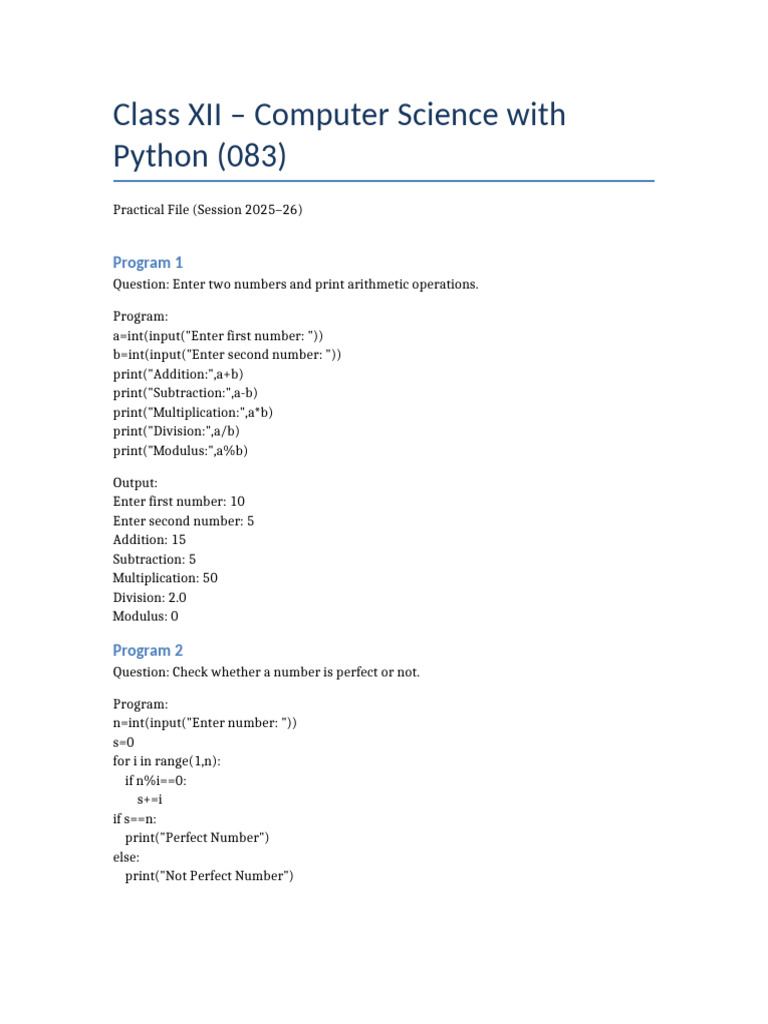Click the code line 's=0'

point(123,743)
